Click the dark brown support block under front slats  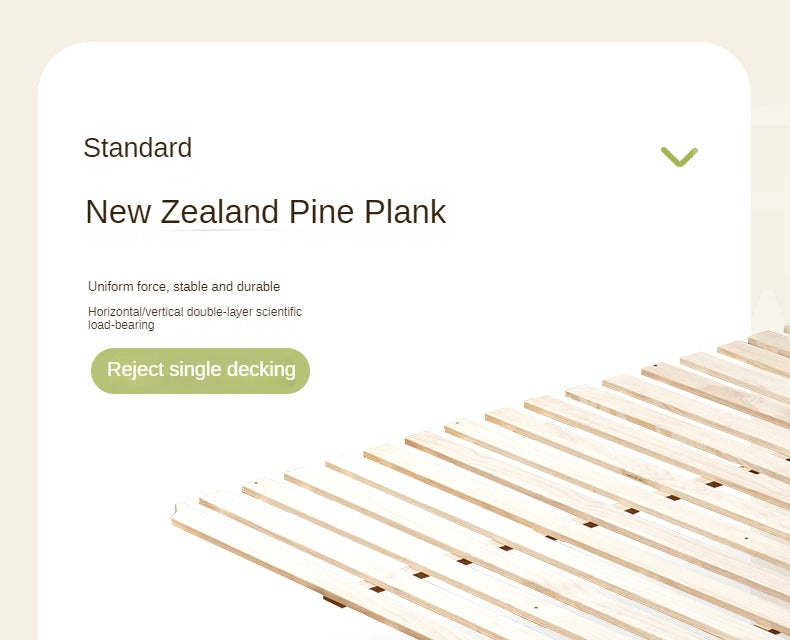coord(334,602)
